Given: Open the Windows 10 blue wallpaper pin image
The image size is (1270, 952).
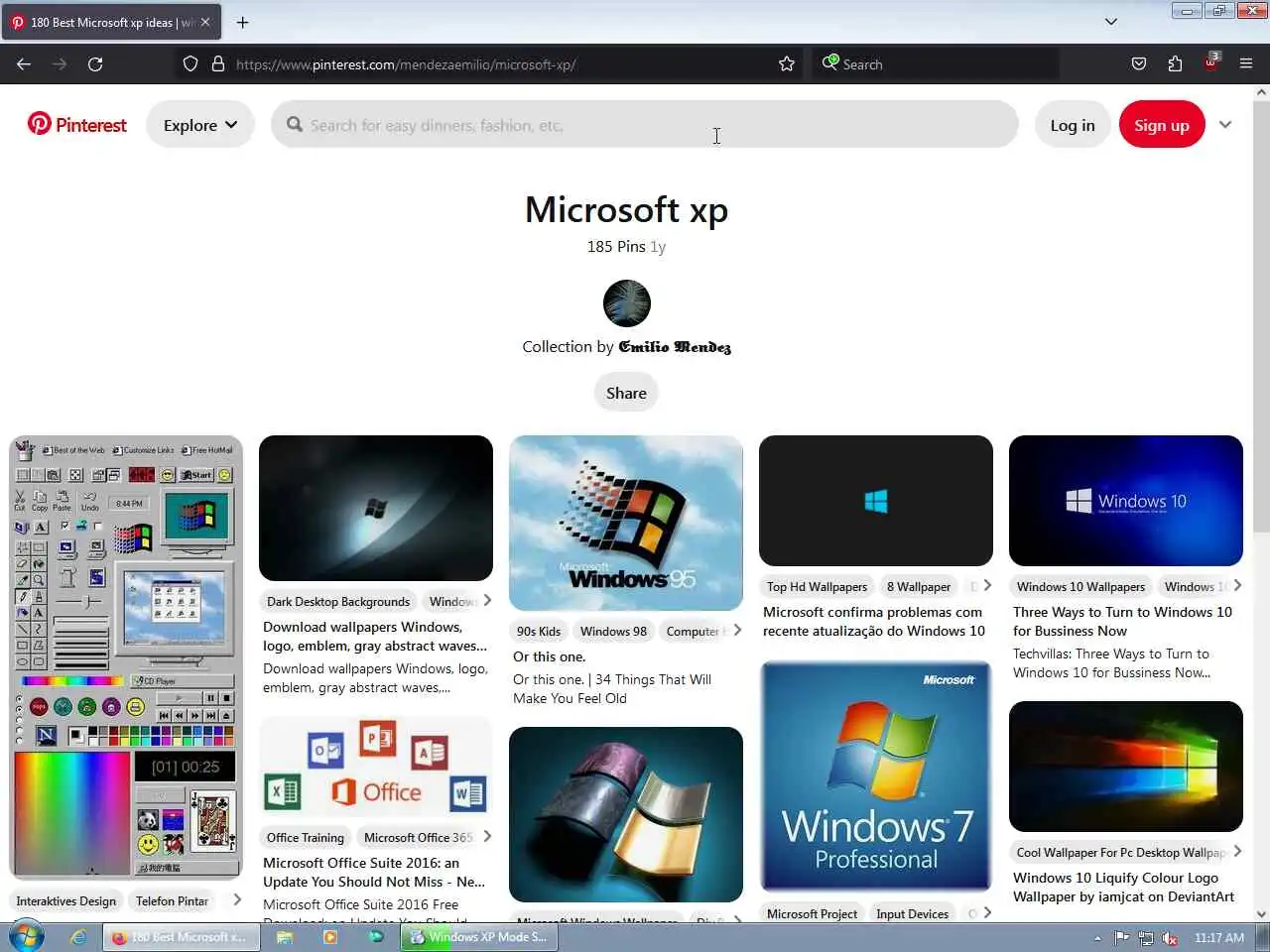Looking at the screenshot, I should (x=1126, y=501).
